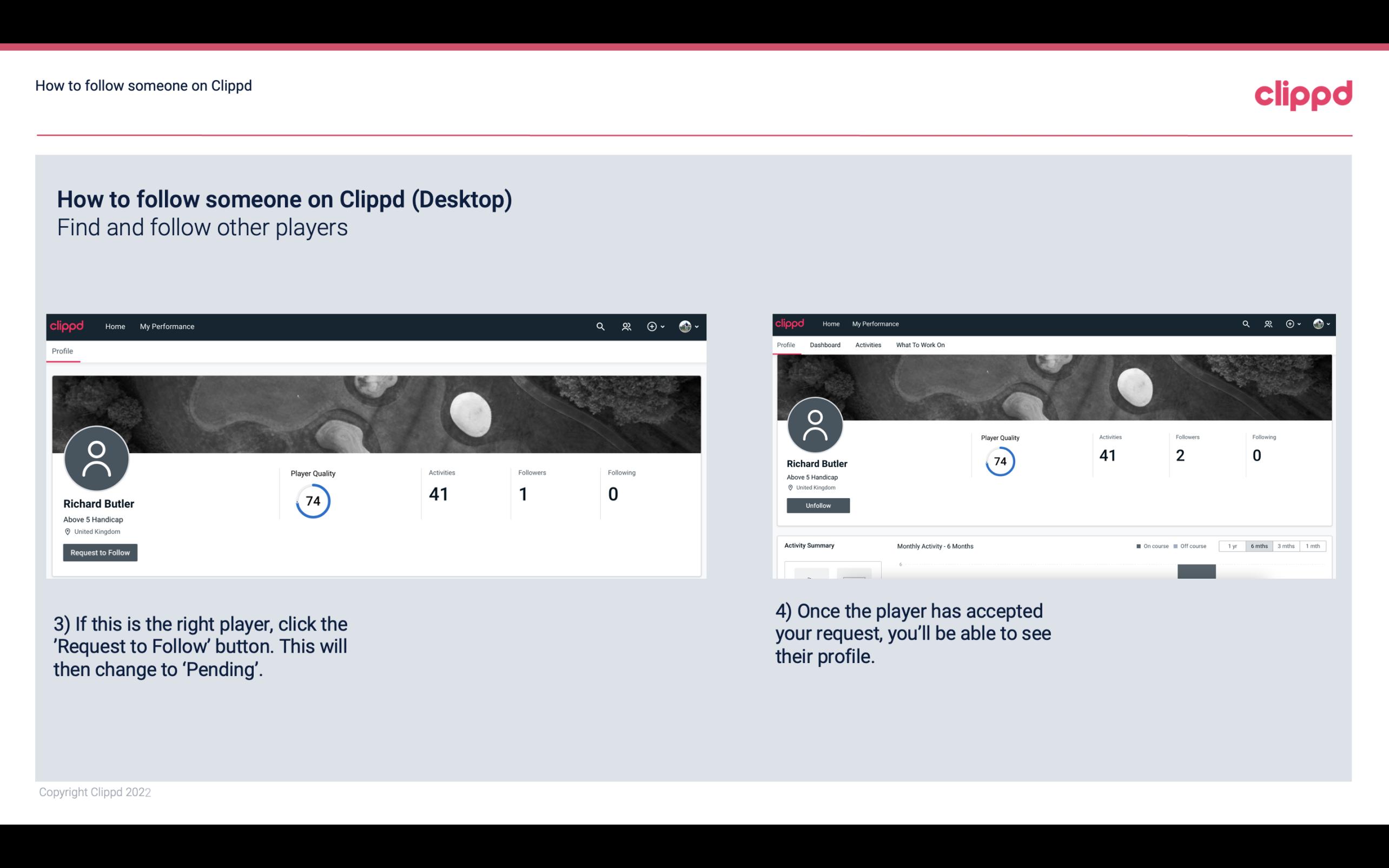Click the 'Unfollow' button on profile

point(817,505)
